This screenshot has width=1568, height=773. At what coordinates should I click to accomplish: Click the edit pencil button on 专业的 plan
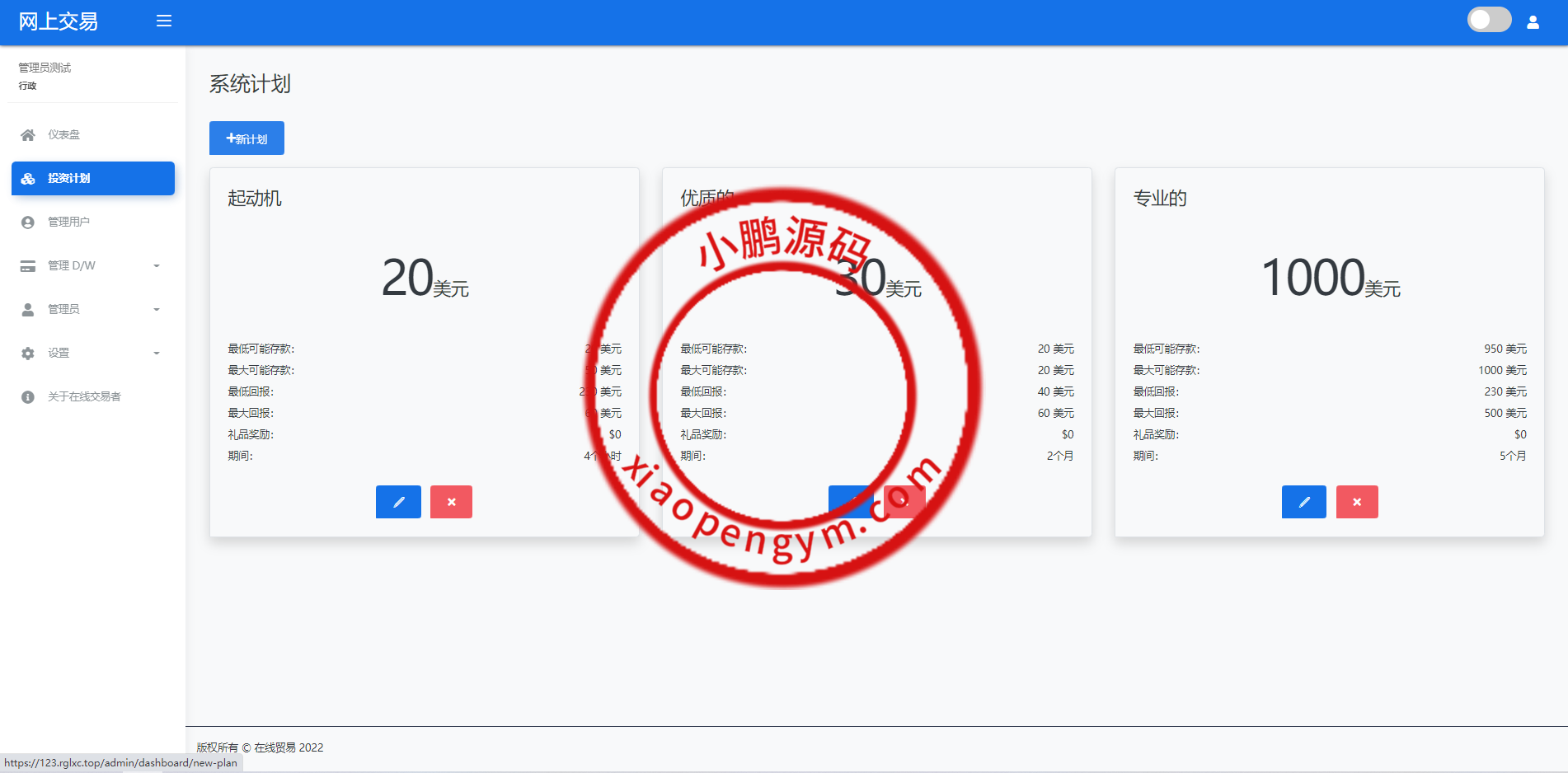(x=1303, y=502)
